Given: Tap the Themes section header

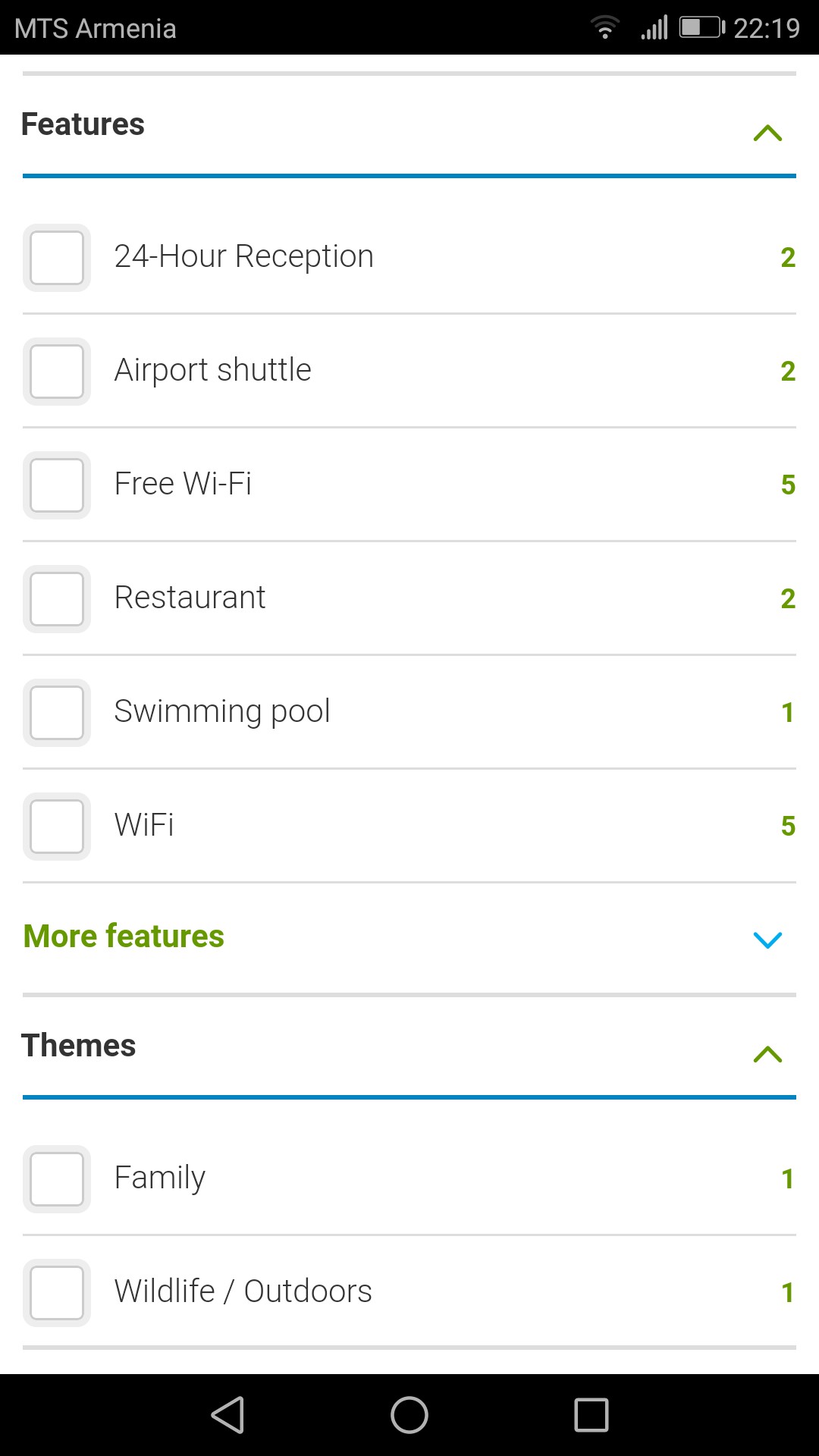Looking at the screenshot, I should pos(79,1046).
